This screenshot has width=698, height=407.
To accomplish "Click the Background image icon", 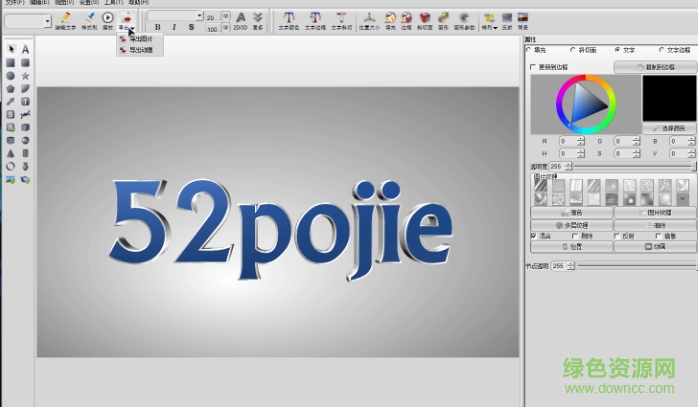I will [x=523, y=18].
